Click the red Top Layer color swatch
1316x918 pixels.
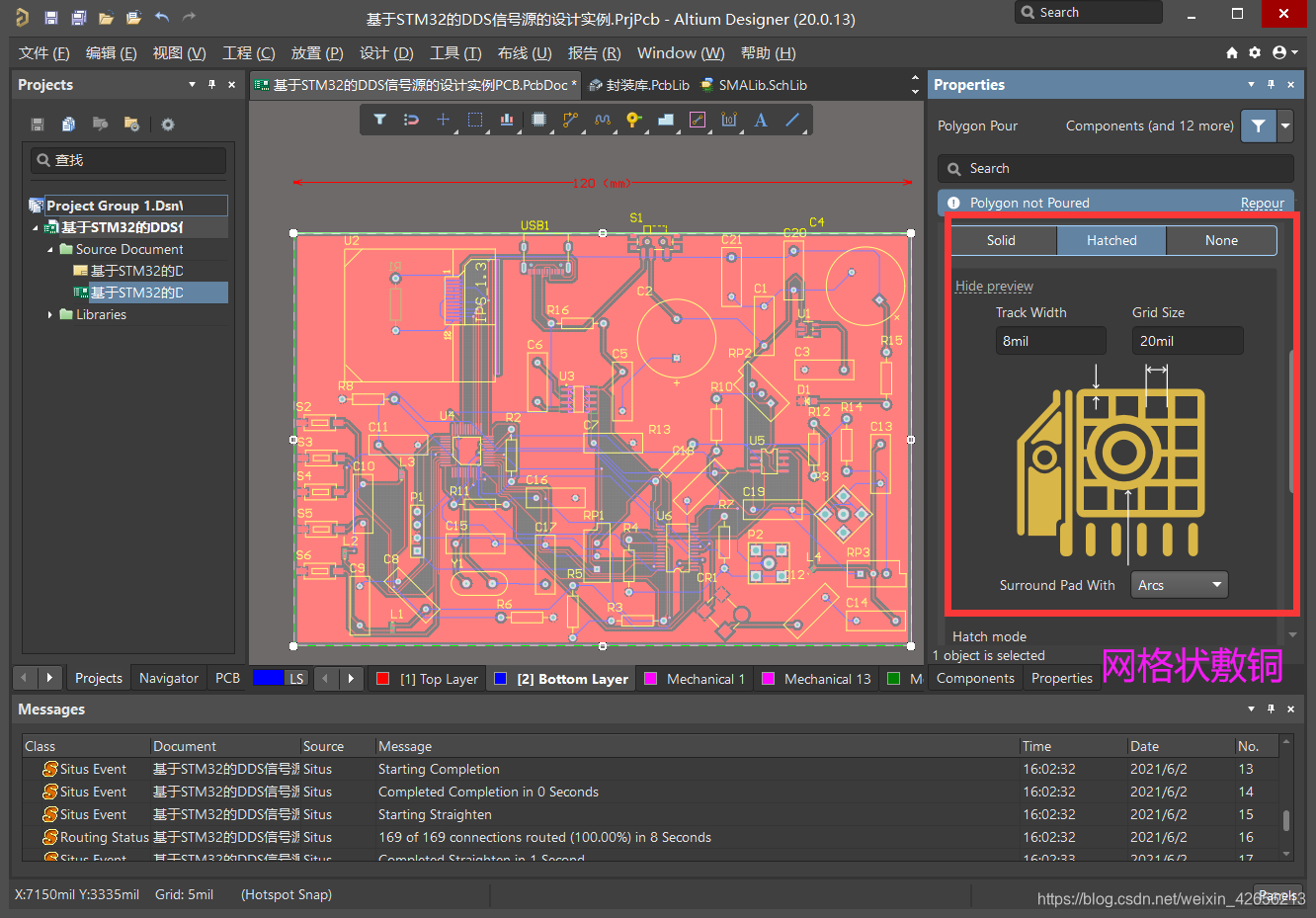(383, 679)
